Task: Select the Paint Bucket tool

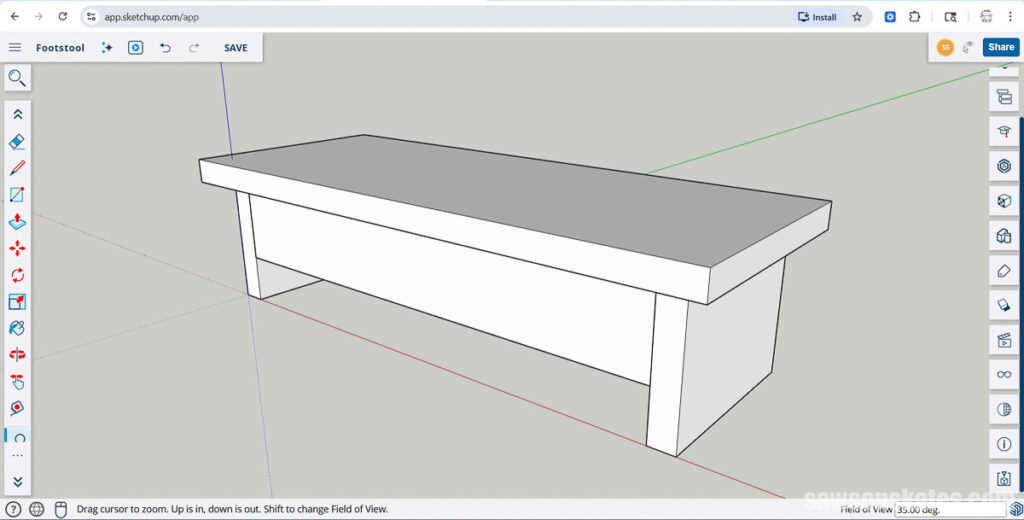Action: [18, 328]
